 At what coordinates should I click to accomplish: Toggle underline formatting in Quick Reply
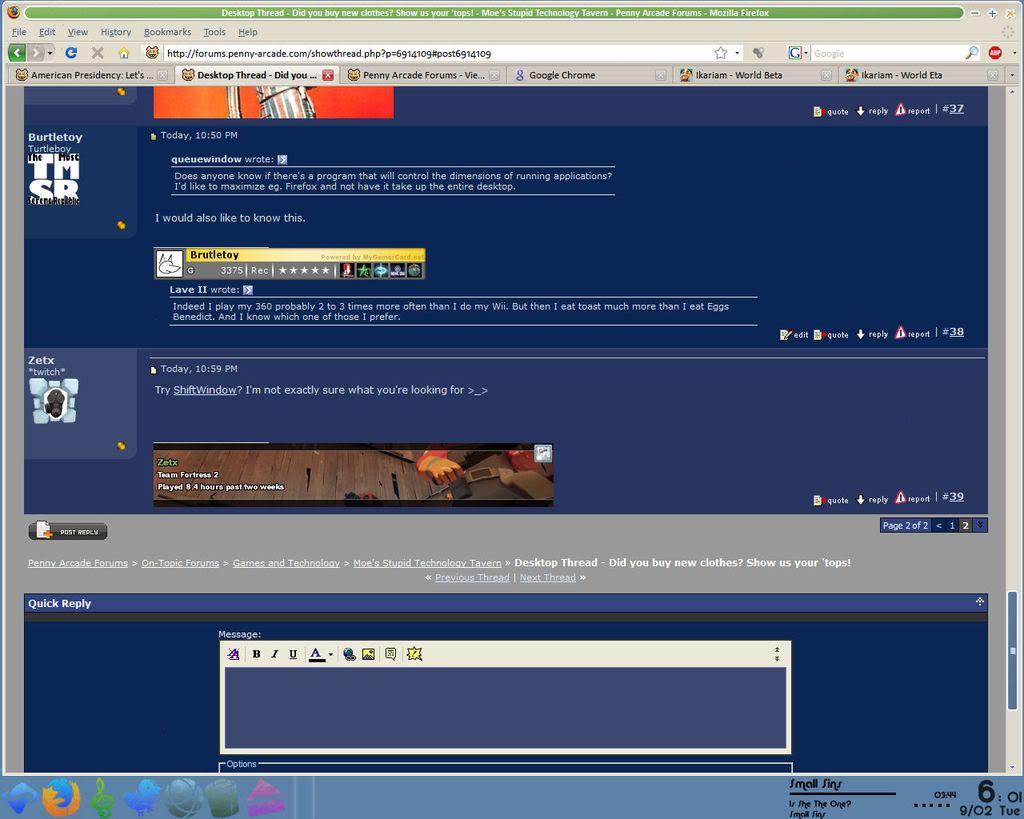click(x=293, y=654)
